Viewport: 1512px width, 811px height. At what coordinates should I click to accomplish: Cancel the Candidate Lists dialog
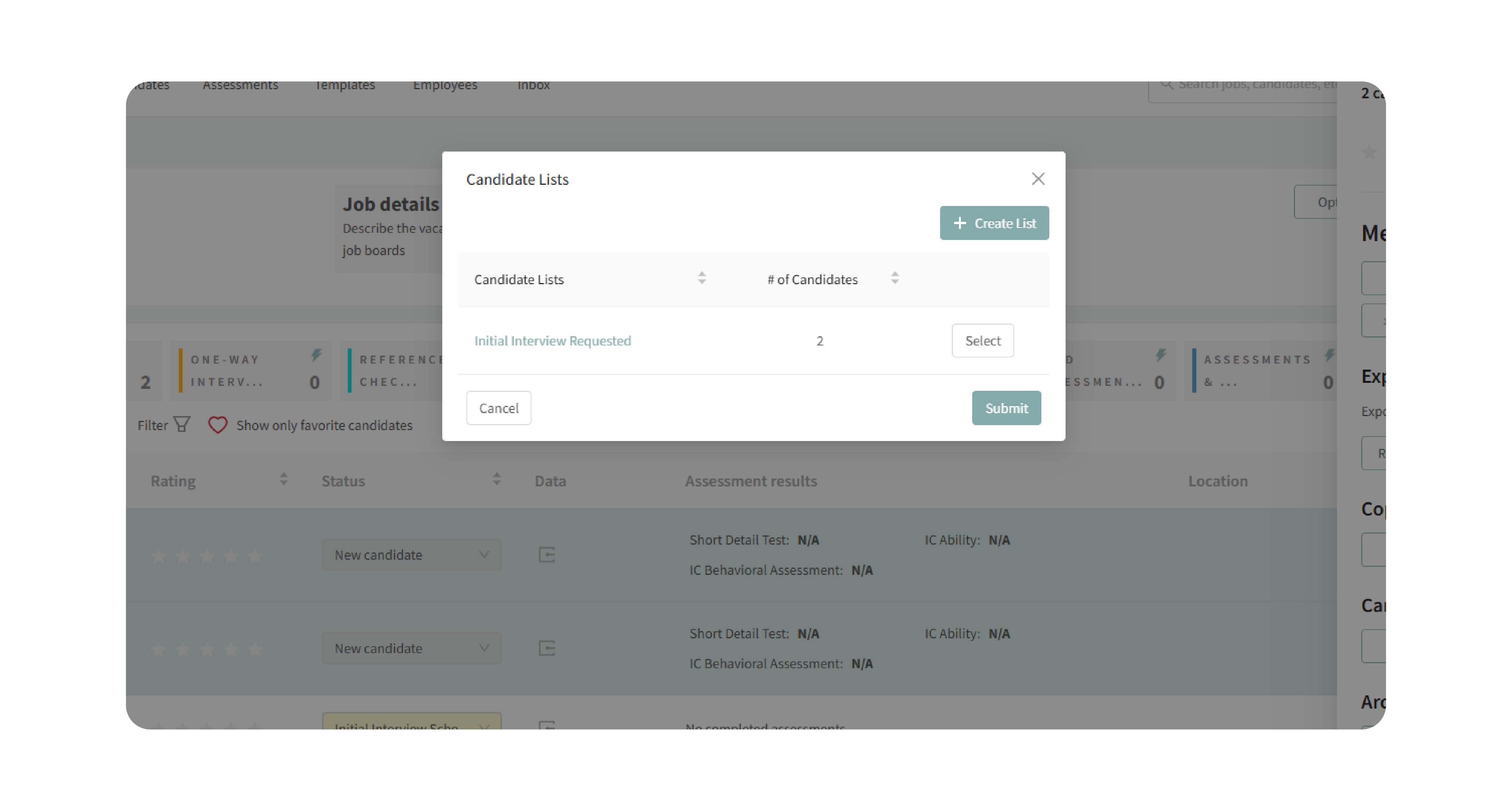[498, 408]
